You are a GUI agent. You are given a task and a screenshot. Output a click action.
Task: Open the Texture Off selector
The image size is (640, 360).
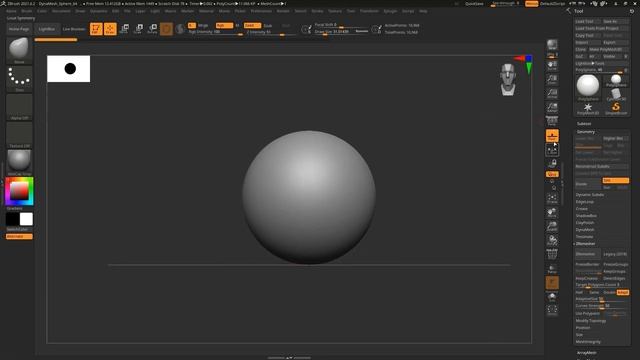tap(19, 135)
